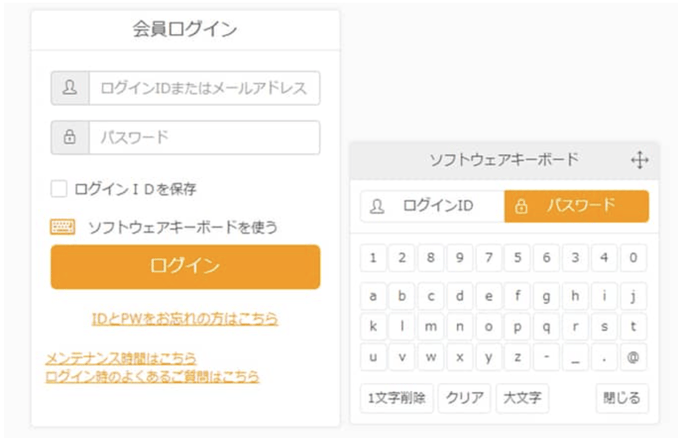The image size is (680, 438).
Task: Click the クリア button
Action: point(464,398)
